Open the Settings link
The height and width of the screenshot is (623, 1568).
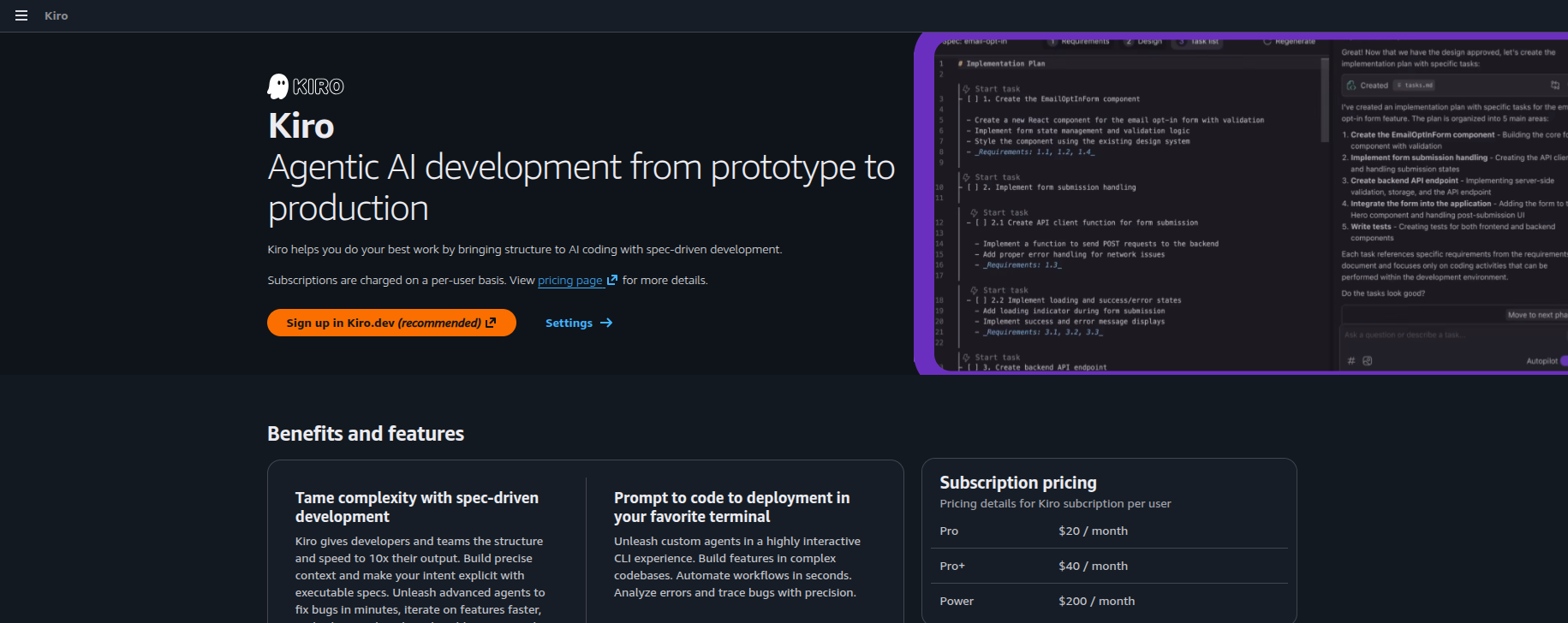(579, 323)
